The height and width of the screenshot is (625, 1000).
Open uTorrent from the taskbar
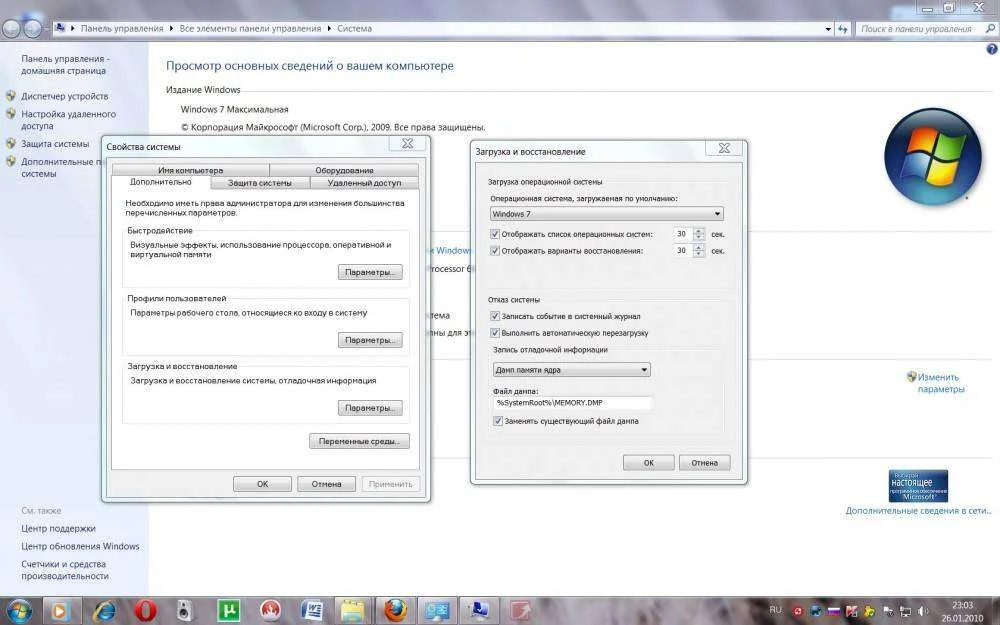click(x=228, y=611)
